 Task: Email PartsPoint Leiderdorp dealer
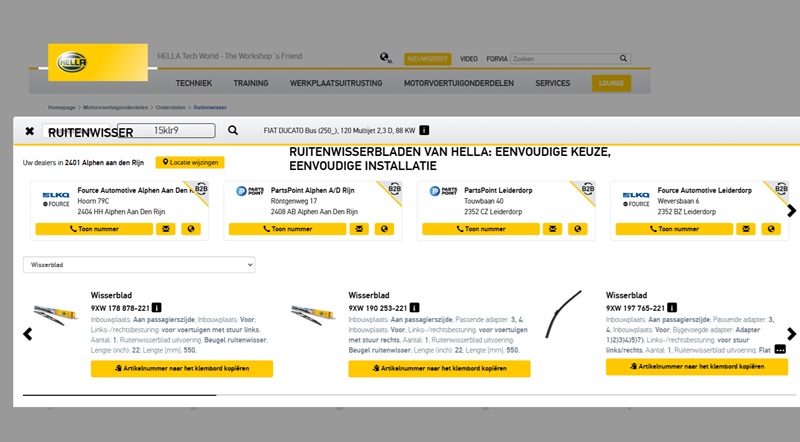pyautogui.click(x=553, y=229)
